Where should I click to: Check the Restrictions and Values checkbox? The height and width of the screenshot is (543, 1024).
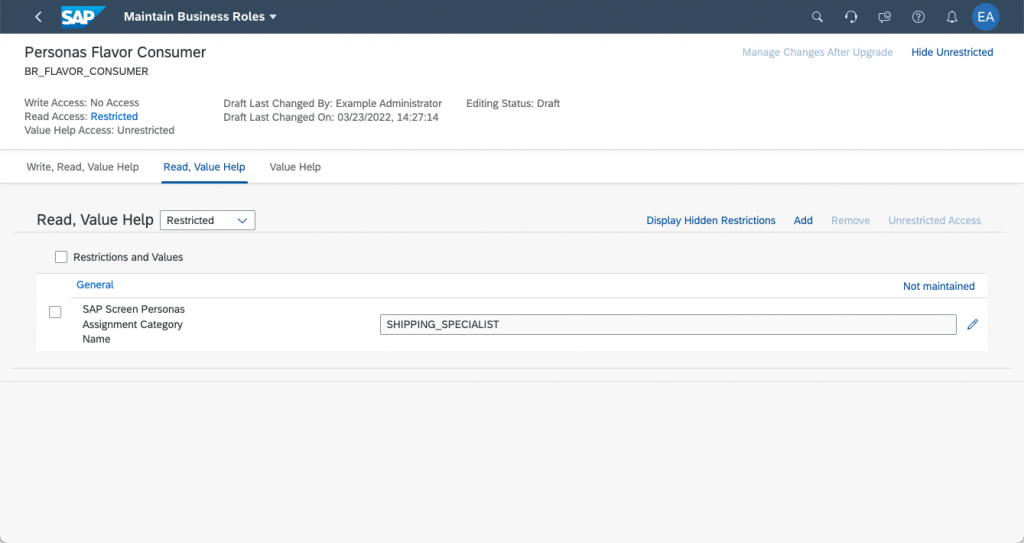[x=61, y=257]
